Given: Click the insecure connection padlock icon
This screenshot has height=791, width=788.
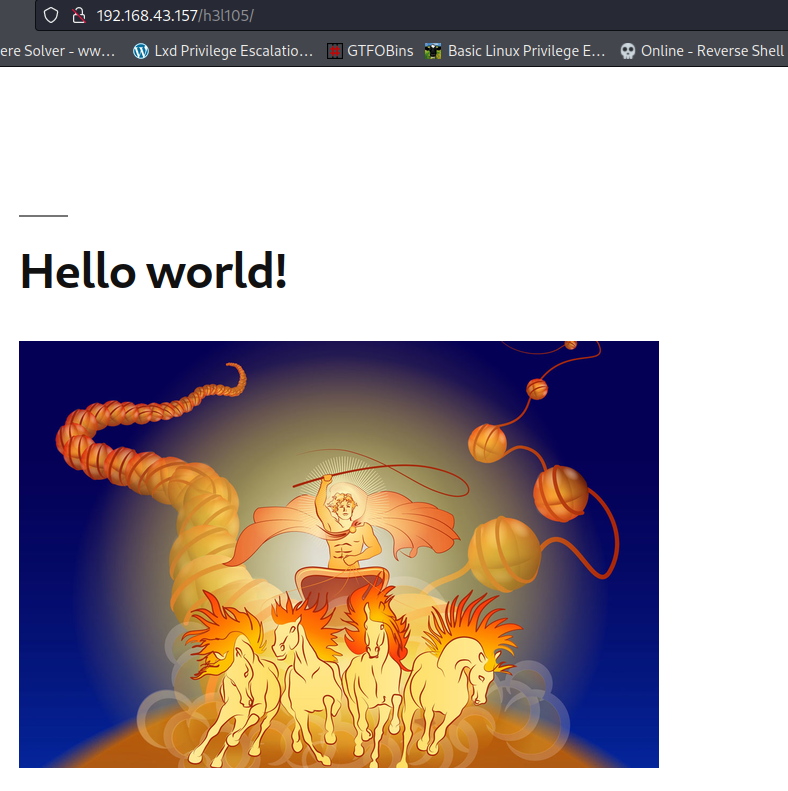Looking at the screenshot, I should pyautogui.click(x=78, y=16).
